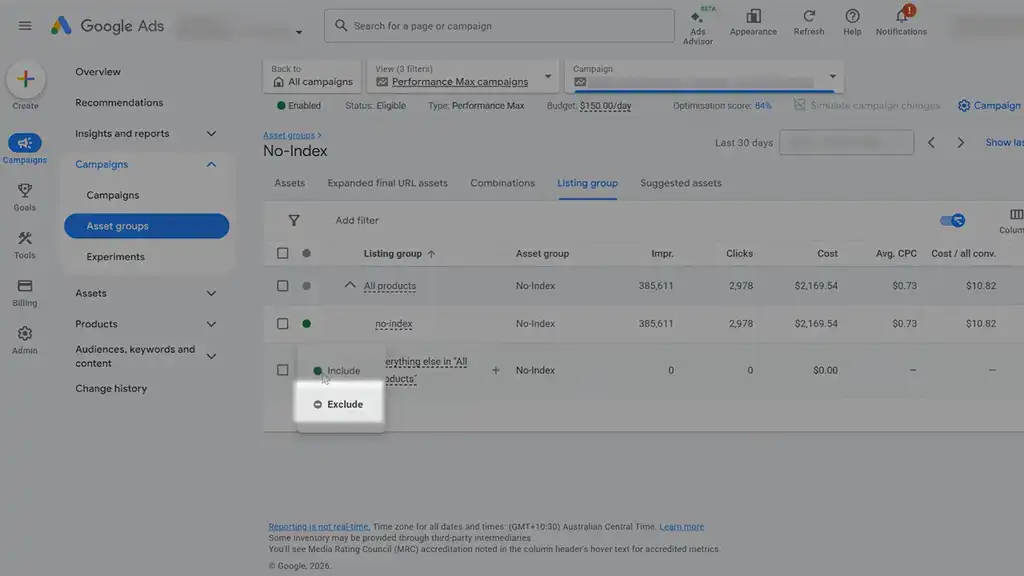
Task: Open the Help menu
Action: (852, 22)
